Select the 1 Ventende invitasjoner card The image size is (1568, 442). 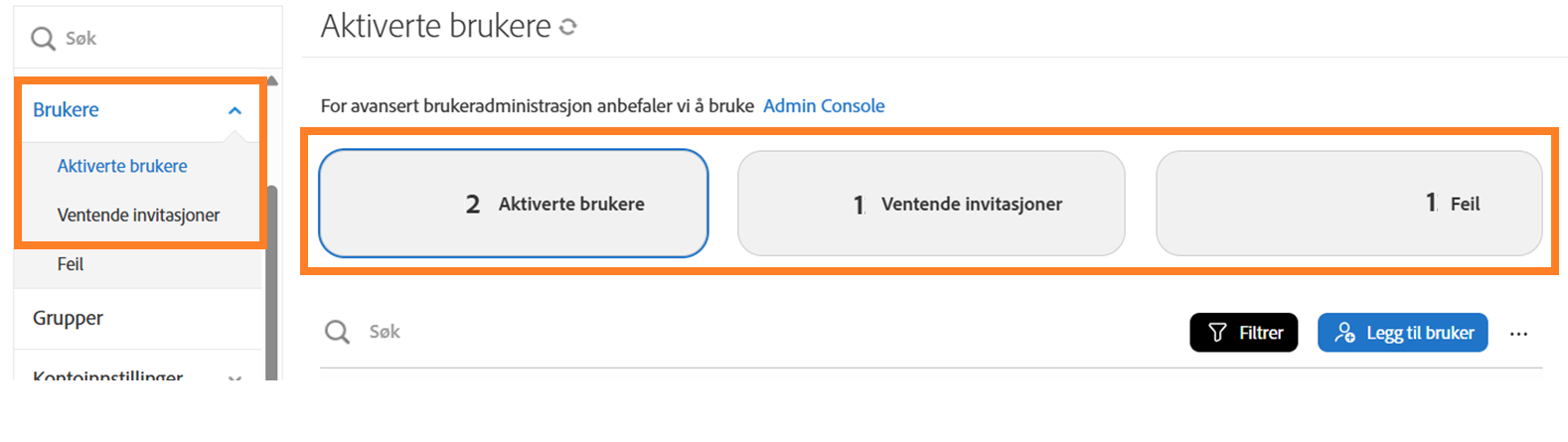(931, 204)
